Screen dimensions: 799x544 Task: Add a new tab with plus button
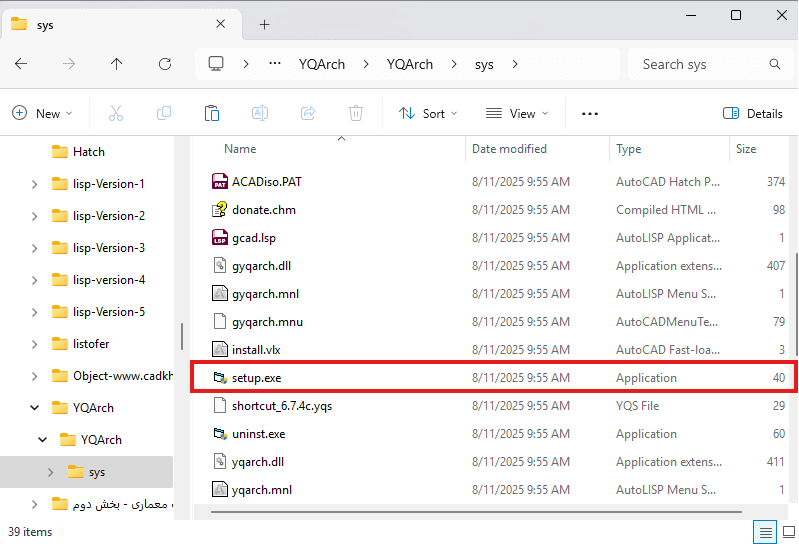tap(264, 24)
